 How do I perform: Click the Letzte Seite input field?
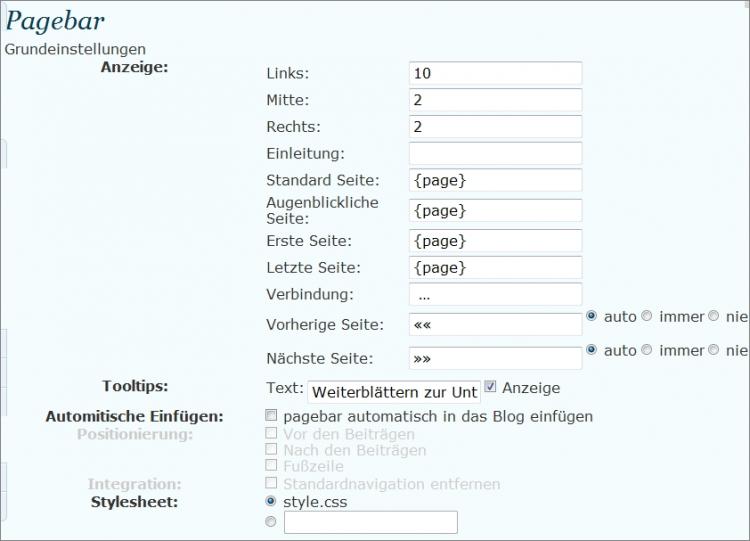495,268
